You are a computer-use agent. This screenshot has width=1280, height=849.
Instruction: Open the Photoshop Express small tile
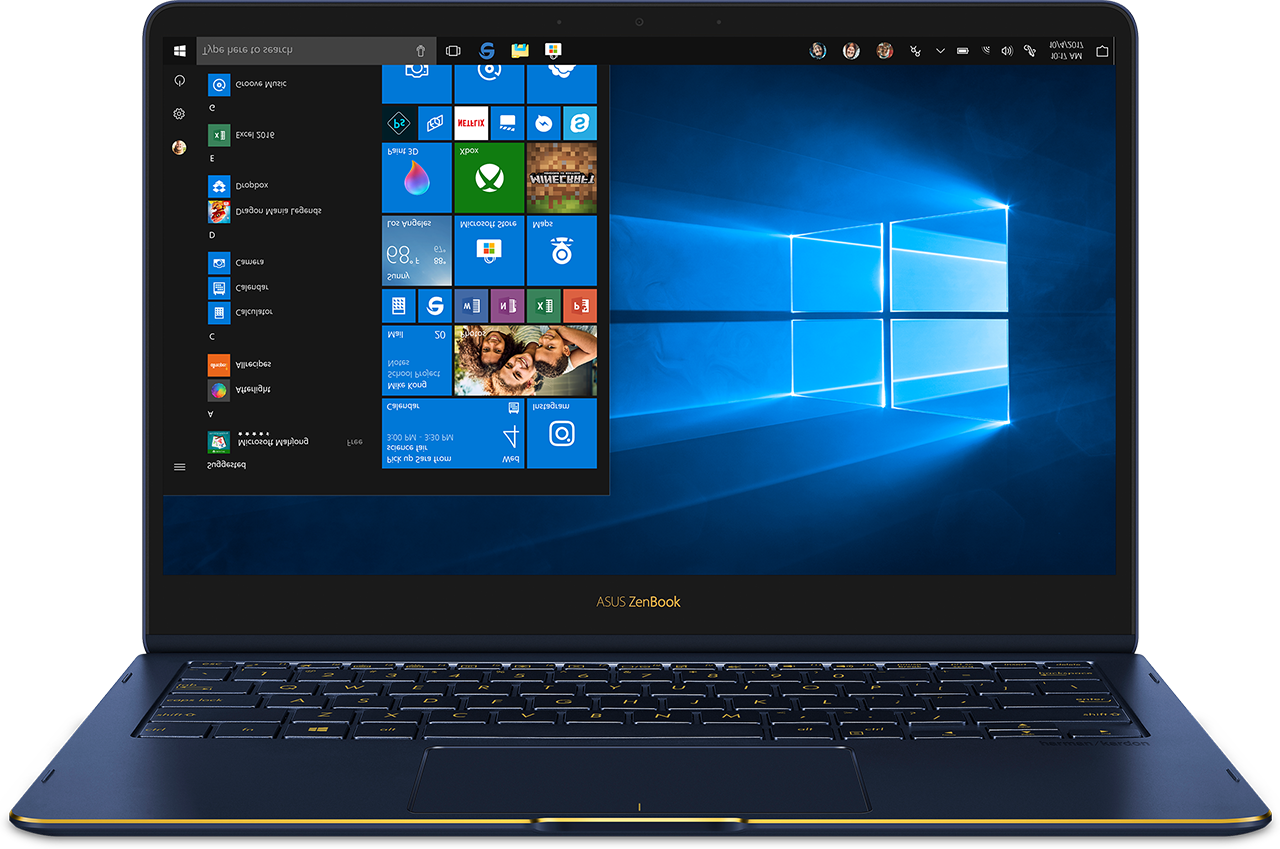399,124
